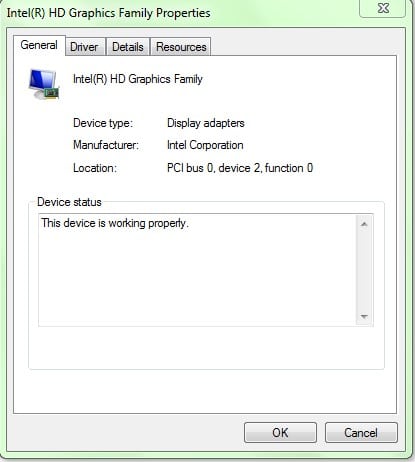The image size is (415, 462).
Task: Click the device status scroll up arrow
Action: (364, 224)
